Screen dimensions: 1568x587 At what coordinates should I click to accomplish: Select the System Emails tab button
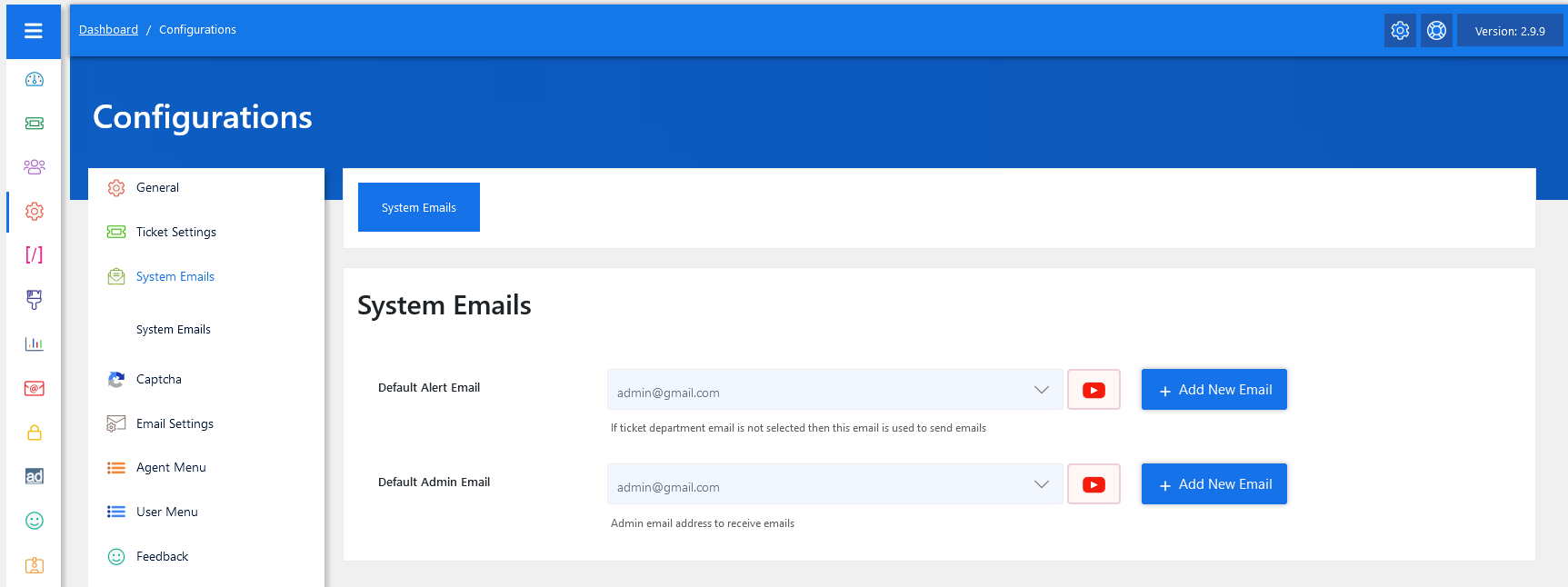coord(419,207)
